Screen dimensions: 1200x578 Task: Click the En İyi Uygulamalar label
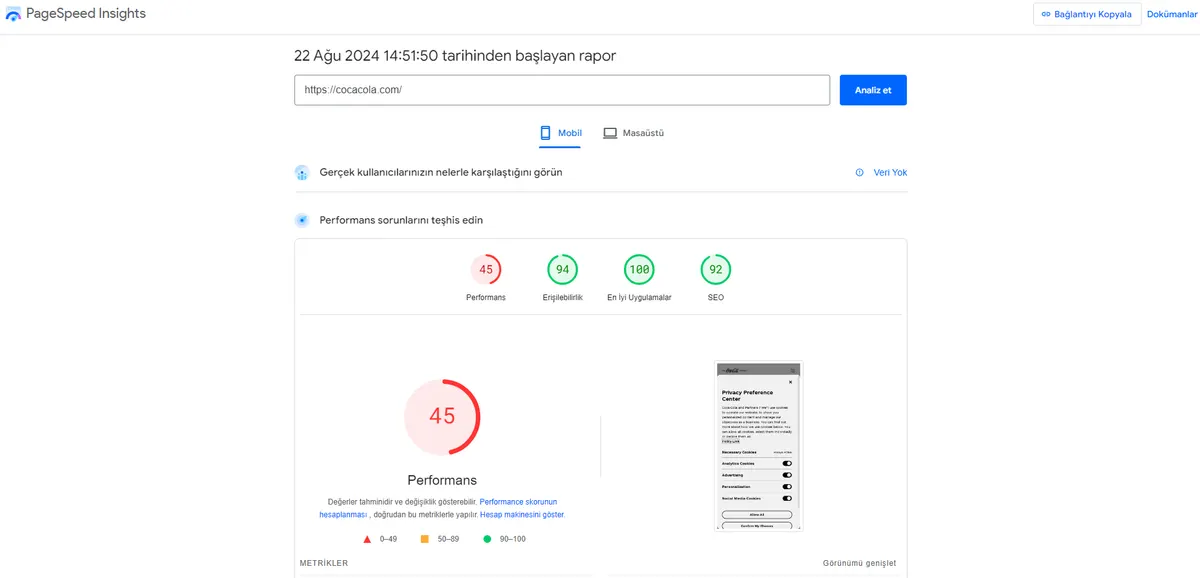639,298
